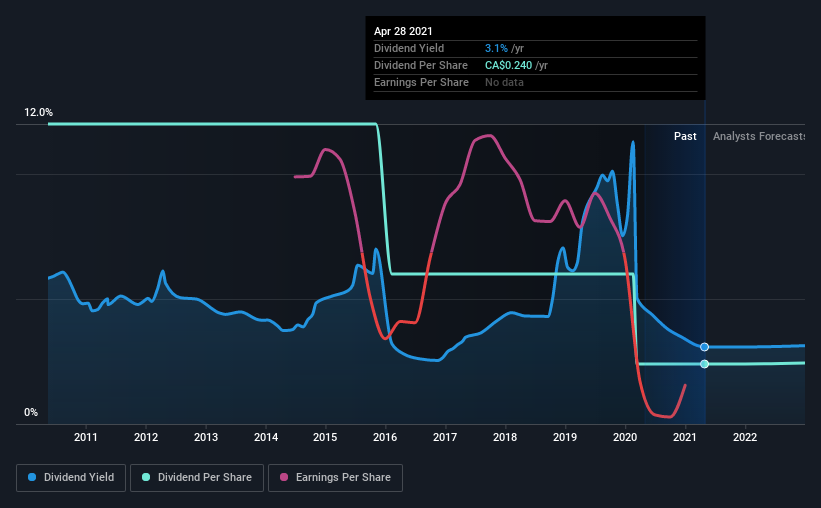821x508 pixels.
Task: Click Dividend Per Share row label in tooltip
Action: 421,65
